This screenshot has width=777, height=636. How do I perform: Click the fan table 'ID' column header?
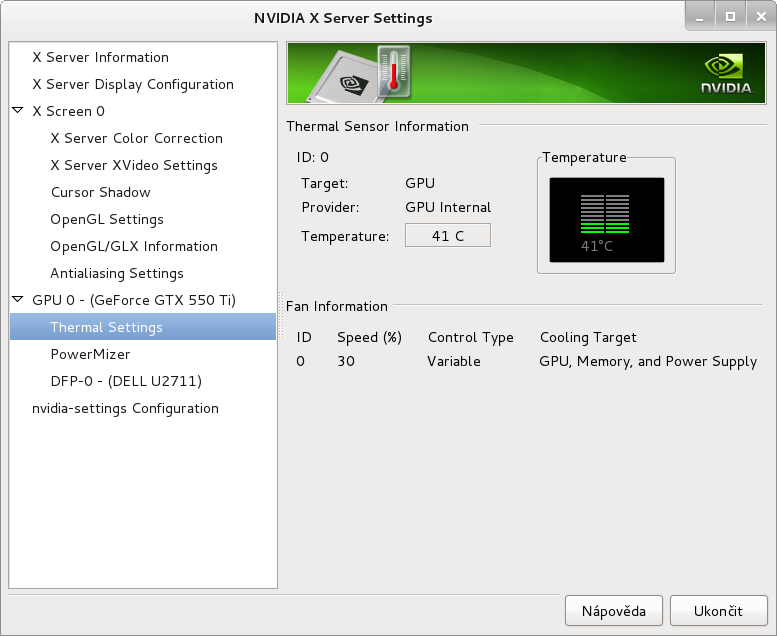click(x=304, y=338)
